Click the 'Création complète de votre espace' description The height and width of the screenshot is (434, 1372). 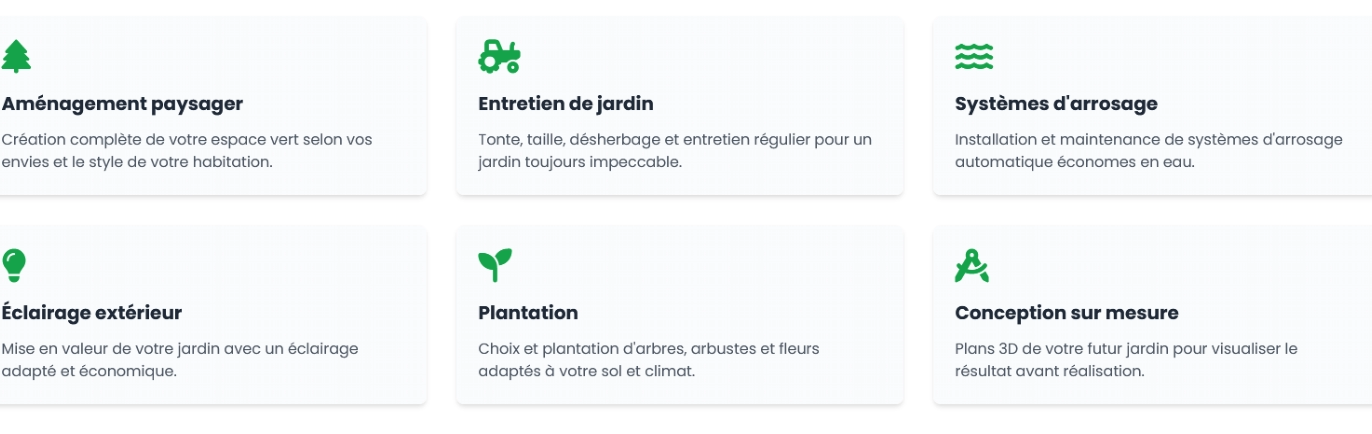pyautogui.click(x=186, y=150)
